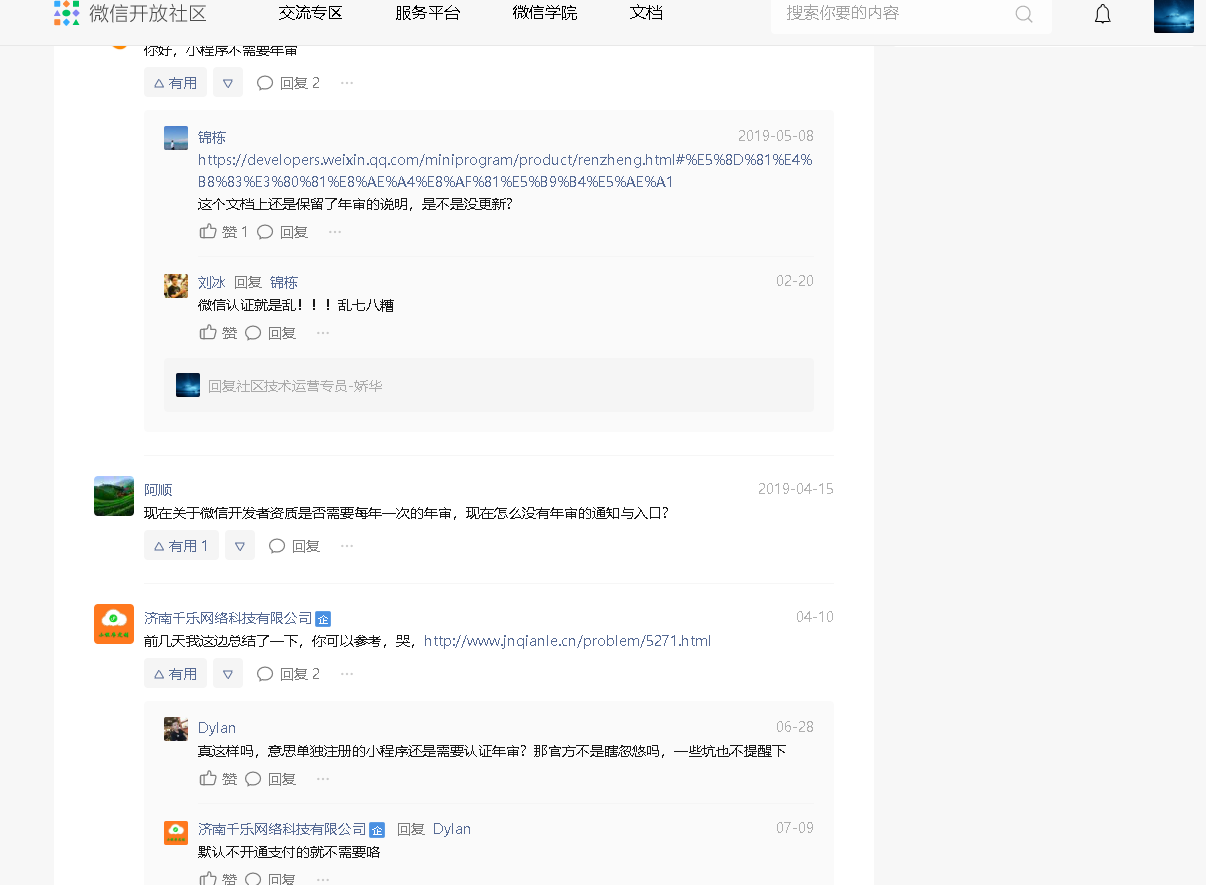Viewport: 1206px width, 885px height.
Task: Open the 锦栋 name in 刘冰's reply header
Action: tap(284, 283)
